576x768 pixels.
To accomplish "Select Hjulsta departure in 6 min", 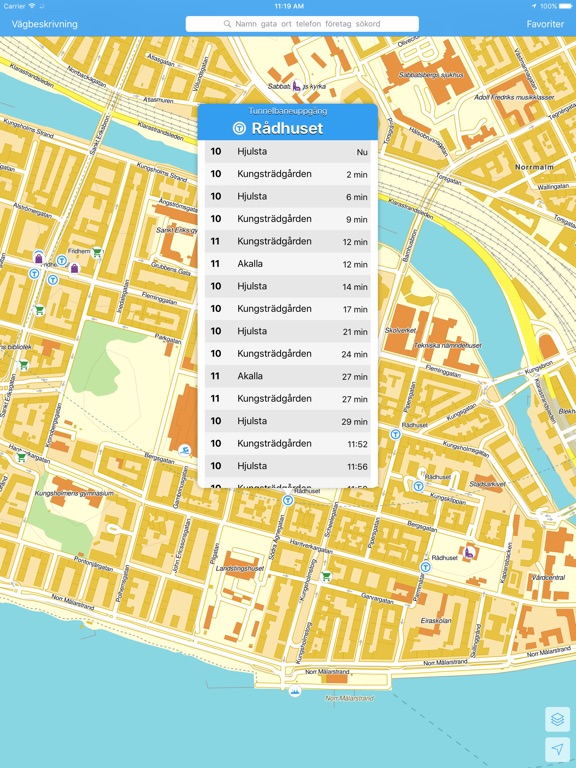I will coord(288,196).
